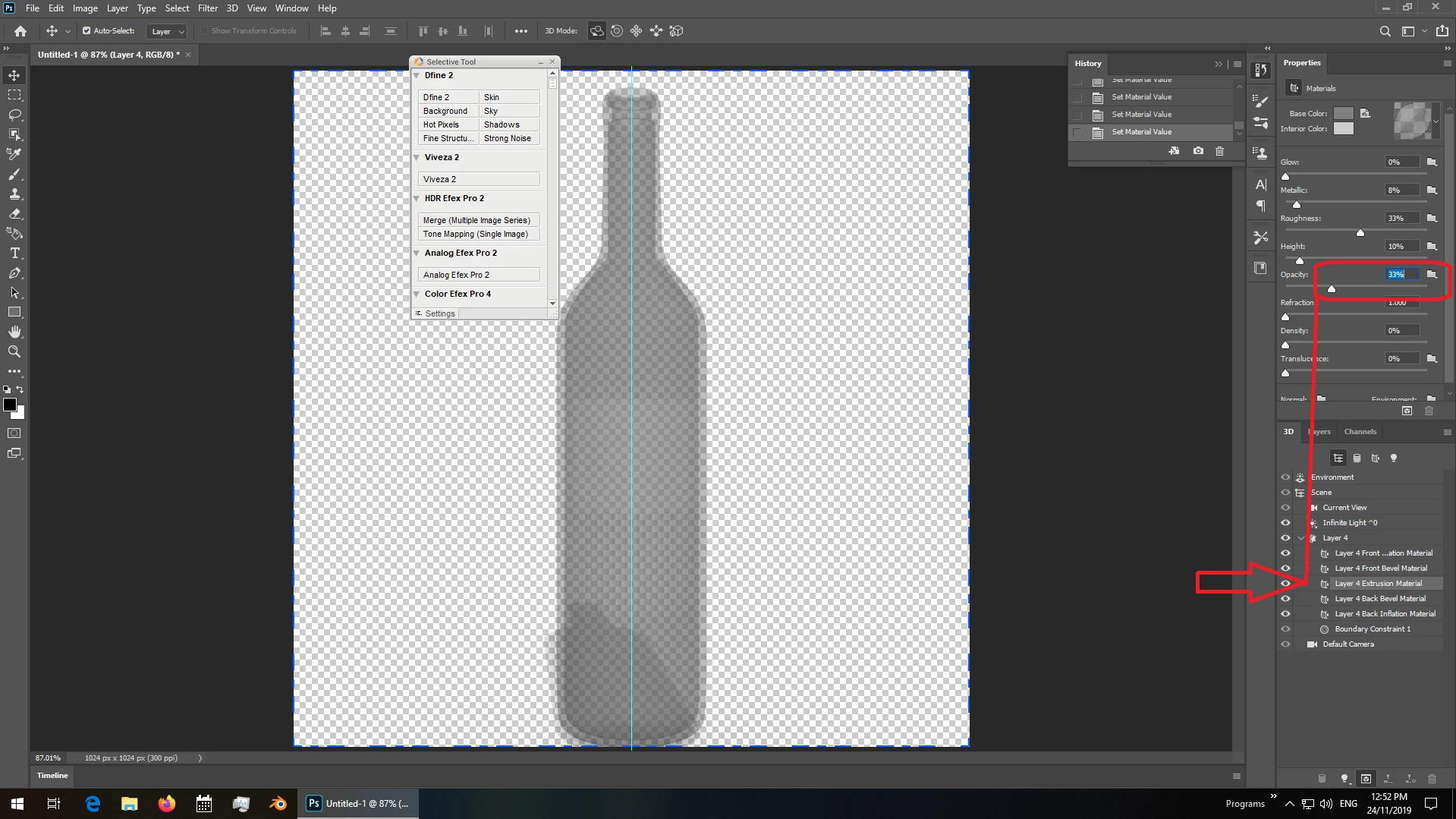Select the Eraser tool

[x=14, y=213]
